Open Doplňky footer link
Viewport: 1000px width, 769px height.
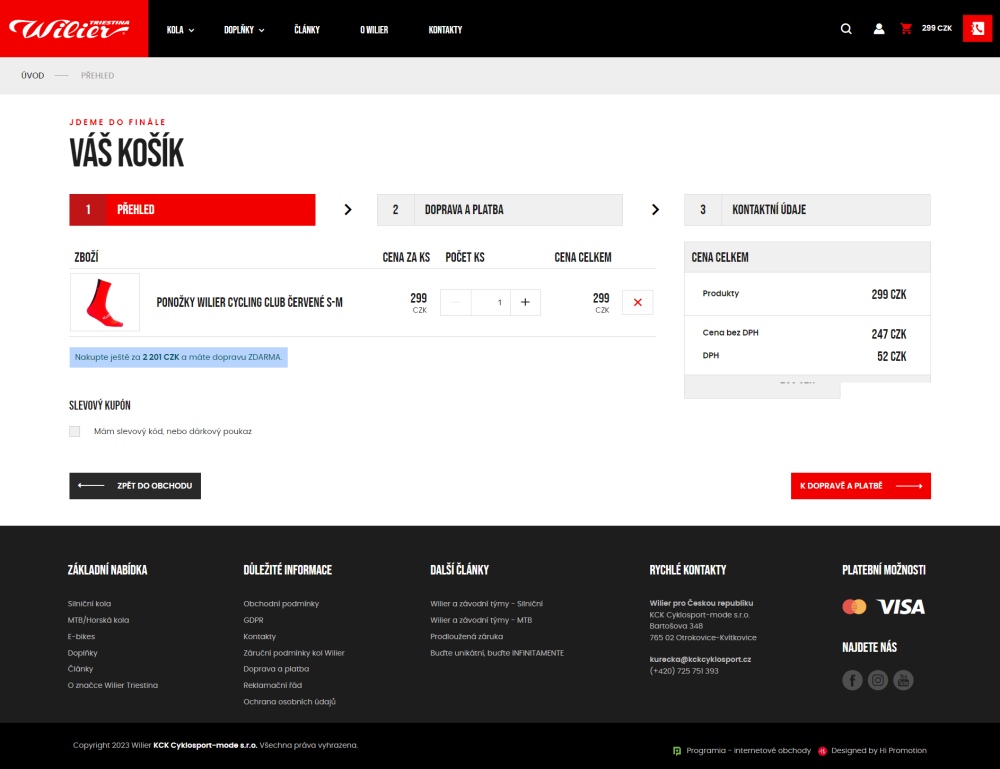tap(83, 653)
